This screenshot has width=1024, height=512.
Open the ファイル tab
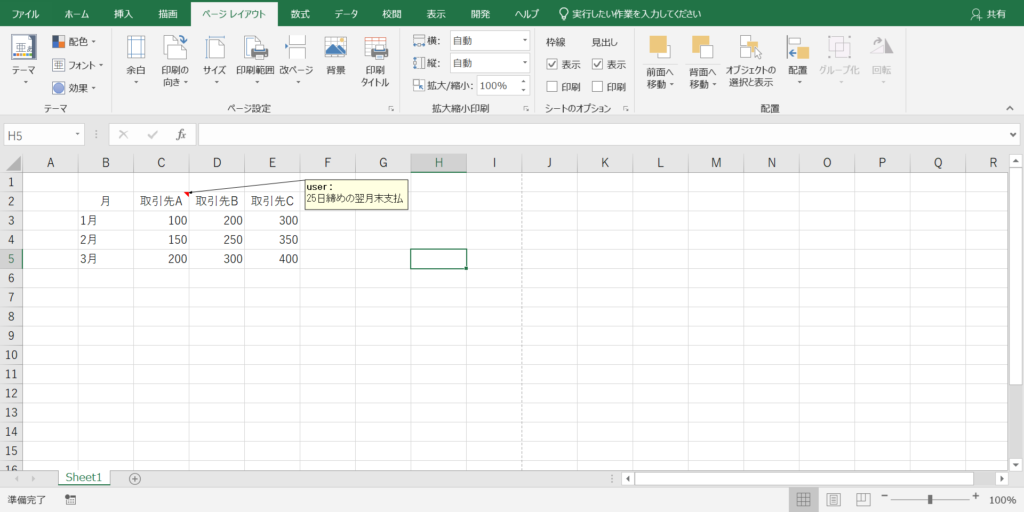click(x=25, y=14)
